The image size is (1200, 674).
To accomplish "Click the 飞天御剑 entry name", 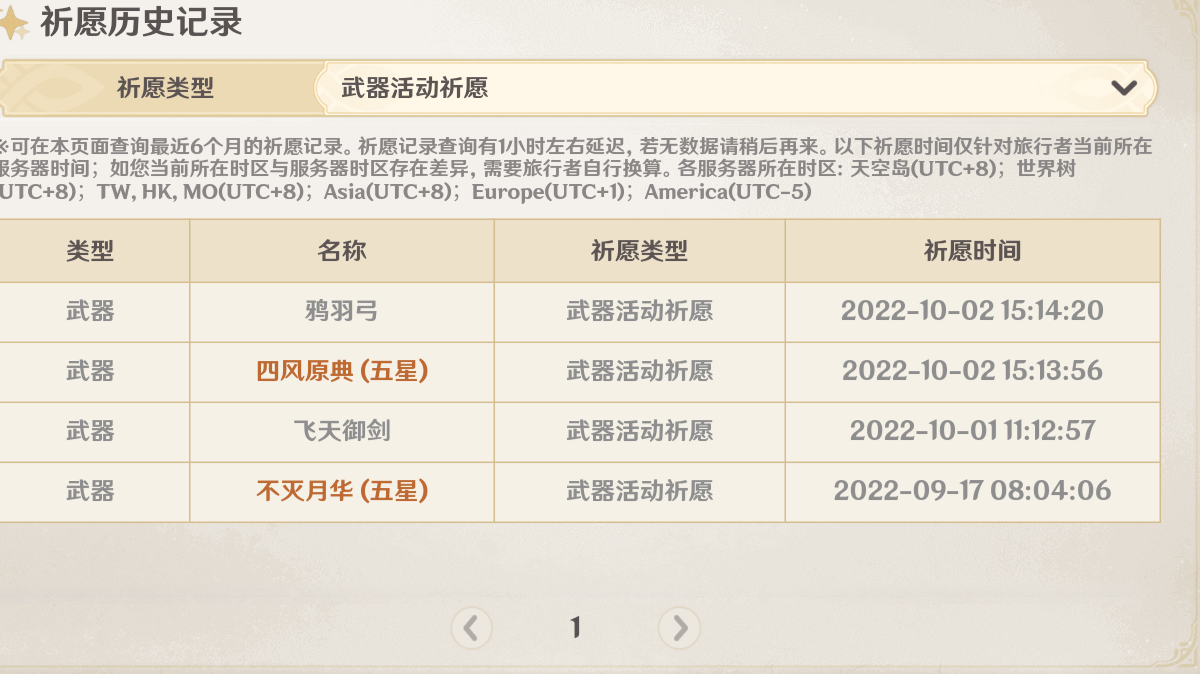I will click(342, 431).
